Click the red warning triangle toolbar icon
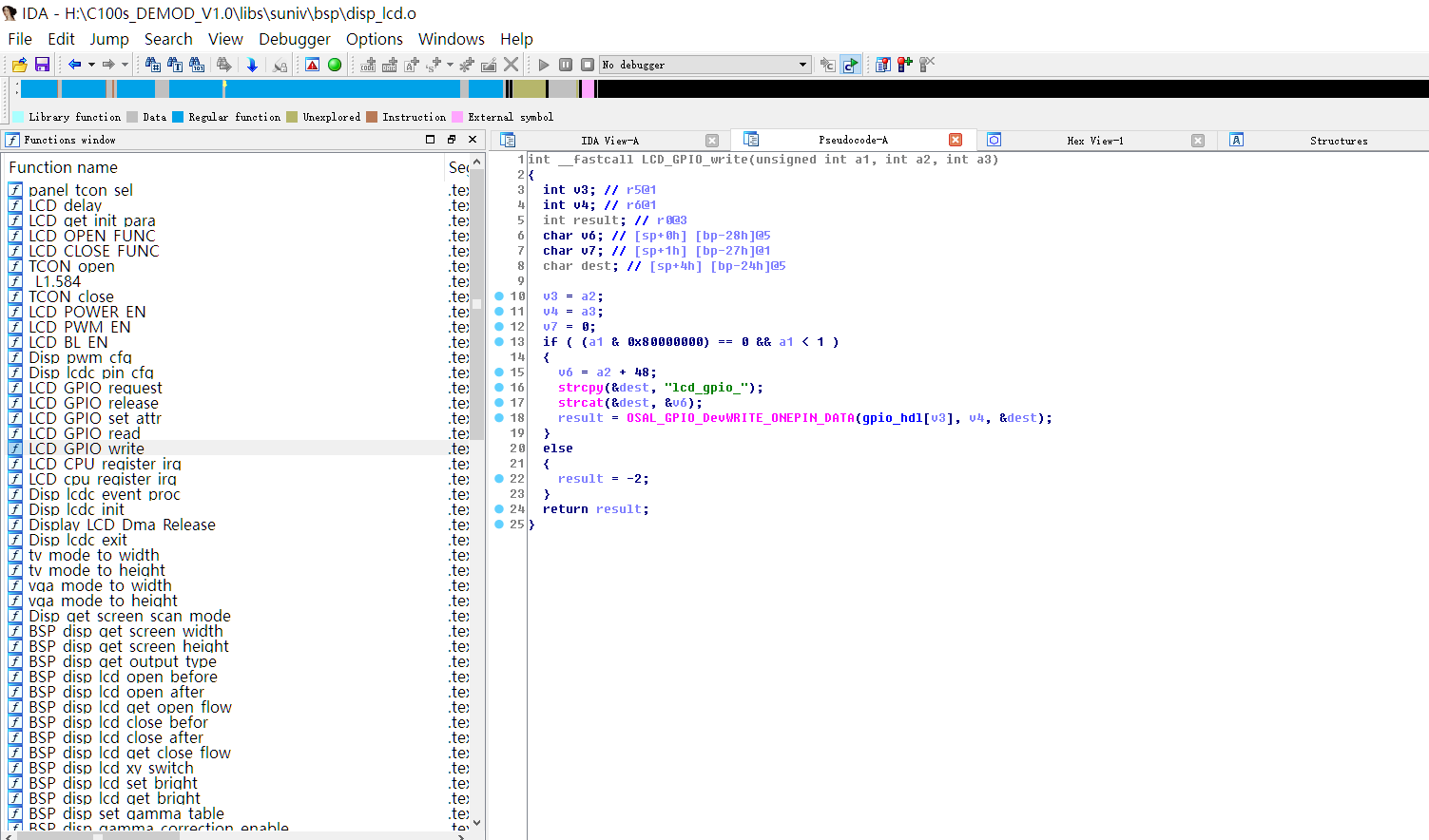The width and height of the screenshot is (1429, 840). [312, 65]
